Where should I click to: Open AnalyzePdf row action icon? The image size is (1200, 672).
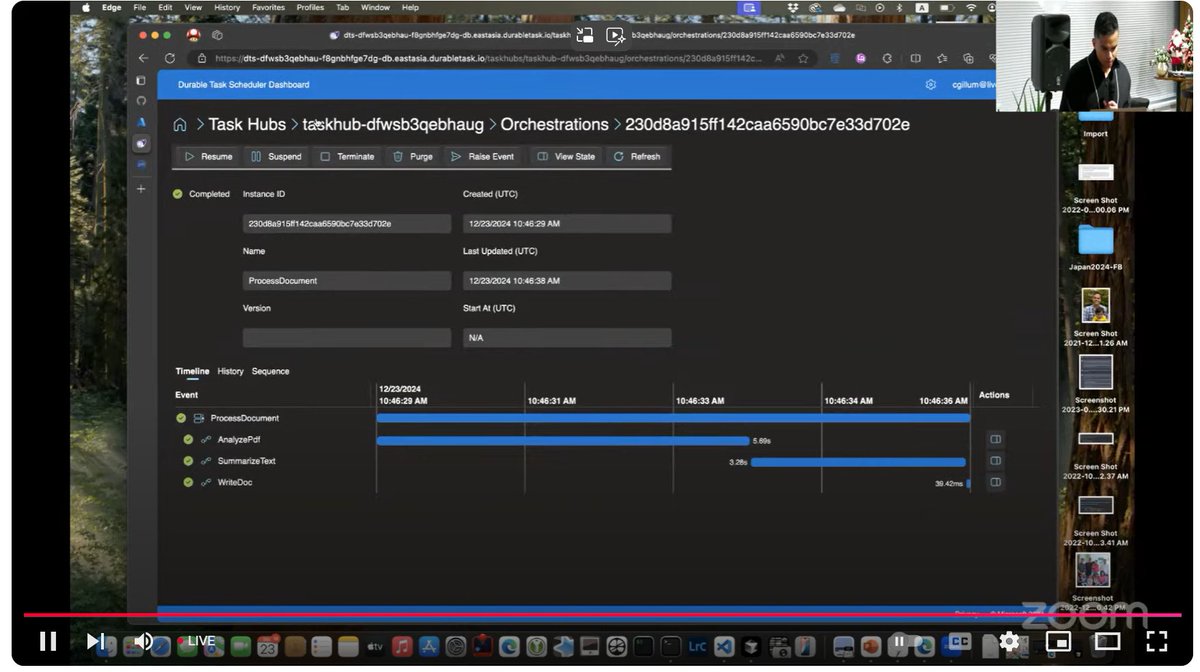[x=995, y=439]
